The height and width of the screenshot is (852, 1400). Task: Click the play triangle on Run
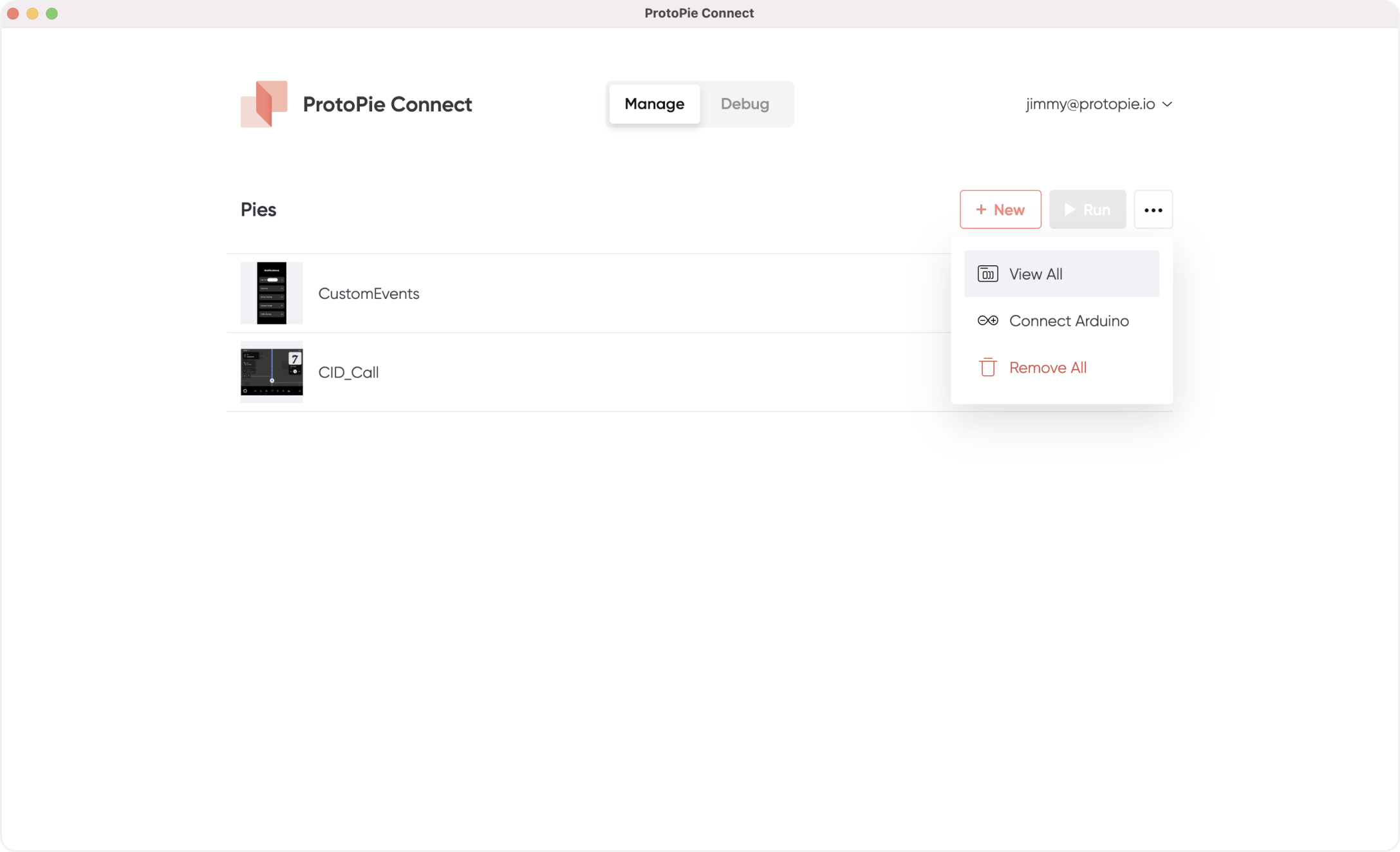point(1069,210)
